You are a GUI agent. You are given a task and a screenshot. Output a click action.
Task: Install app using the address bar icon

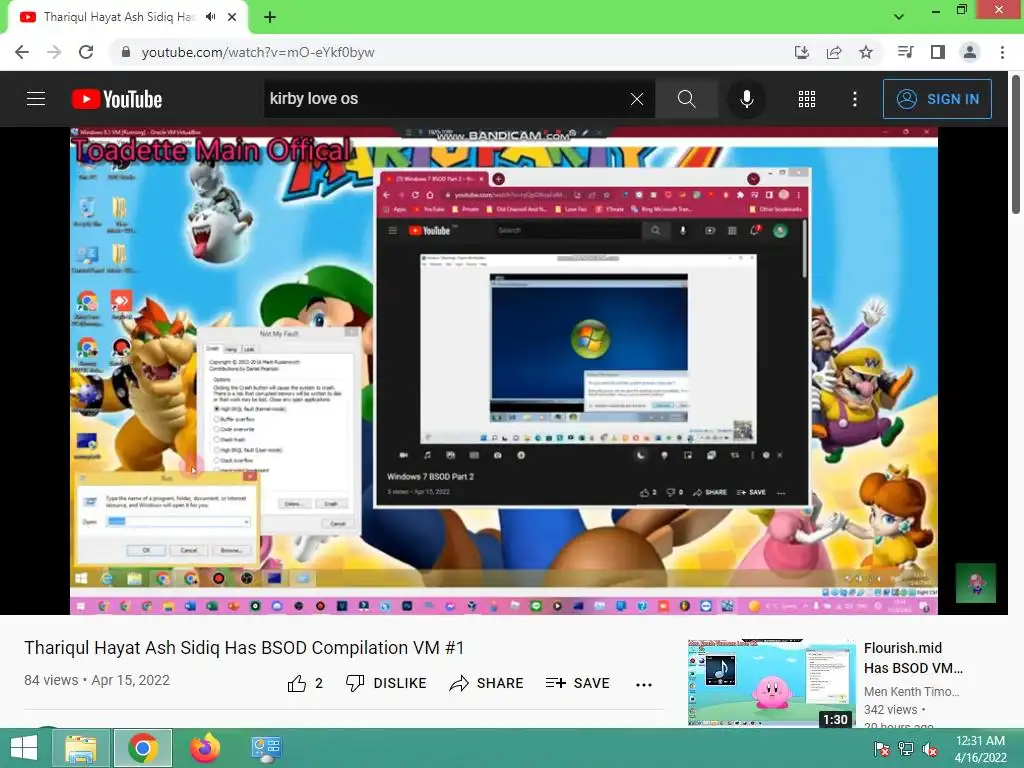click(x=802, y=52)
